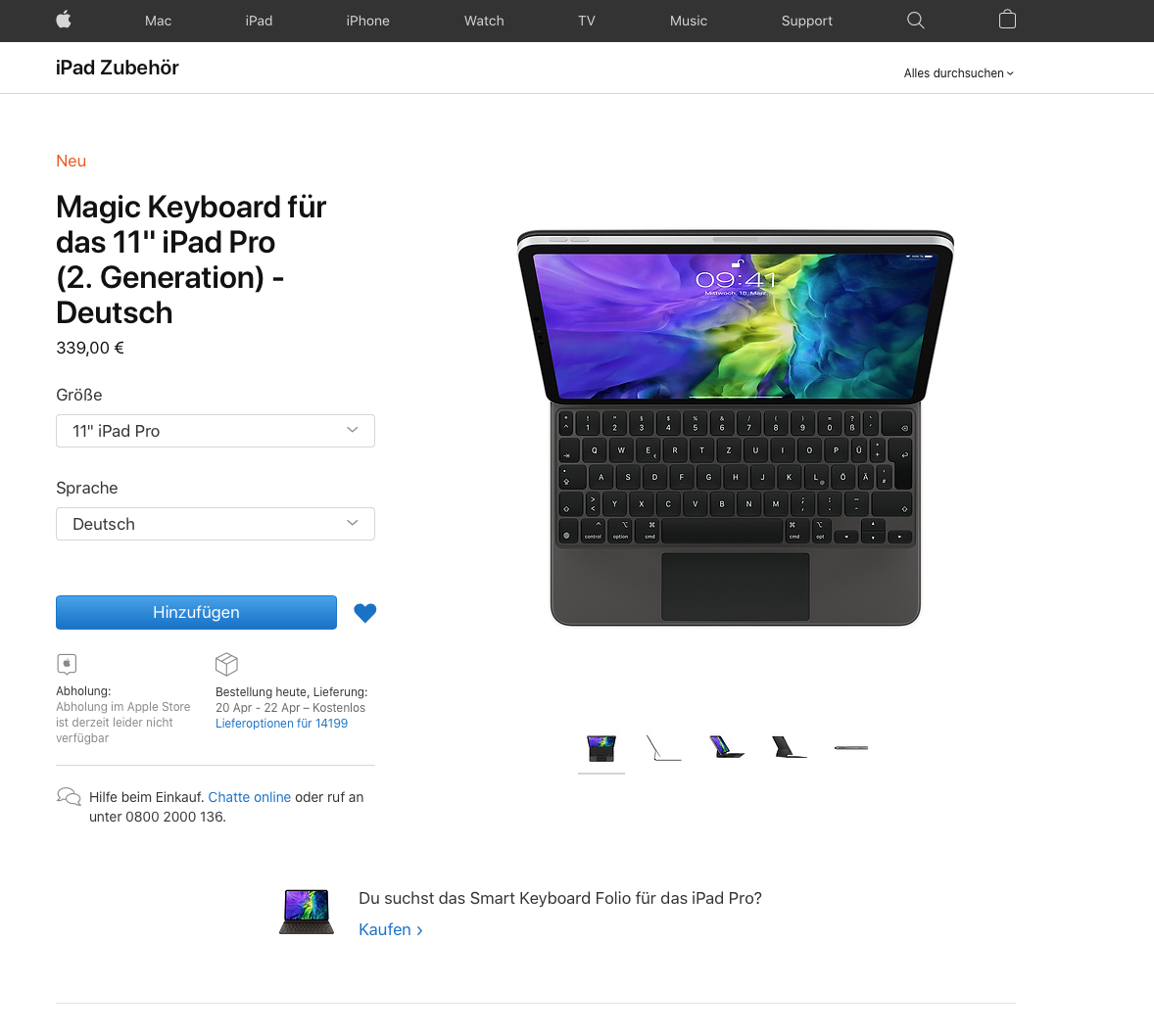
Task: Click the Chatte online link
Action: pyautogui.click(x=250, y=797)
